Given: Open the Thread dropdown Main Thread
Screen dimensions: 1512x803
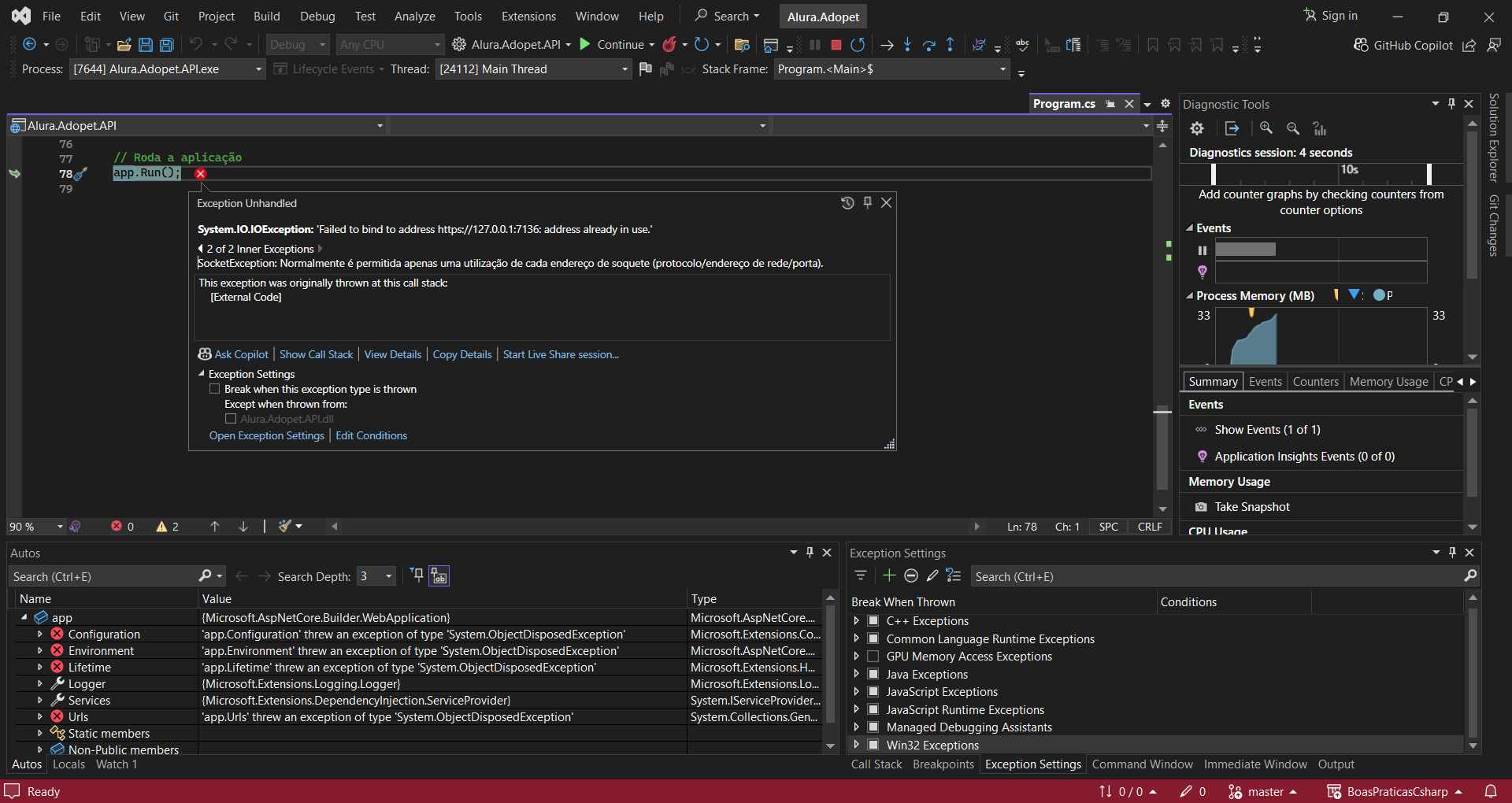Looking at the screenshot, I should pos(533,69).
